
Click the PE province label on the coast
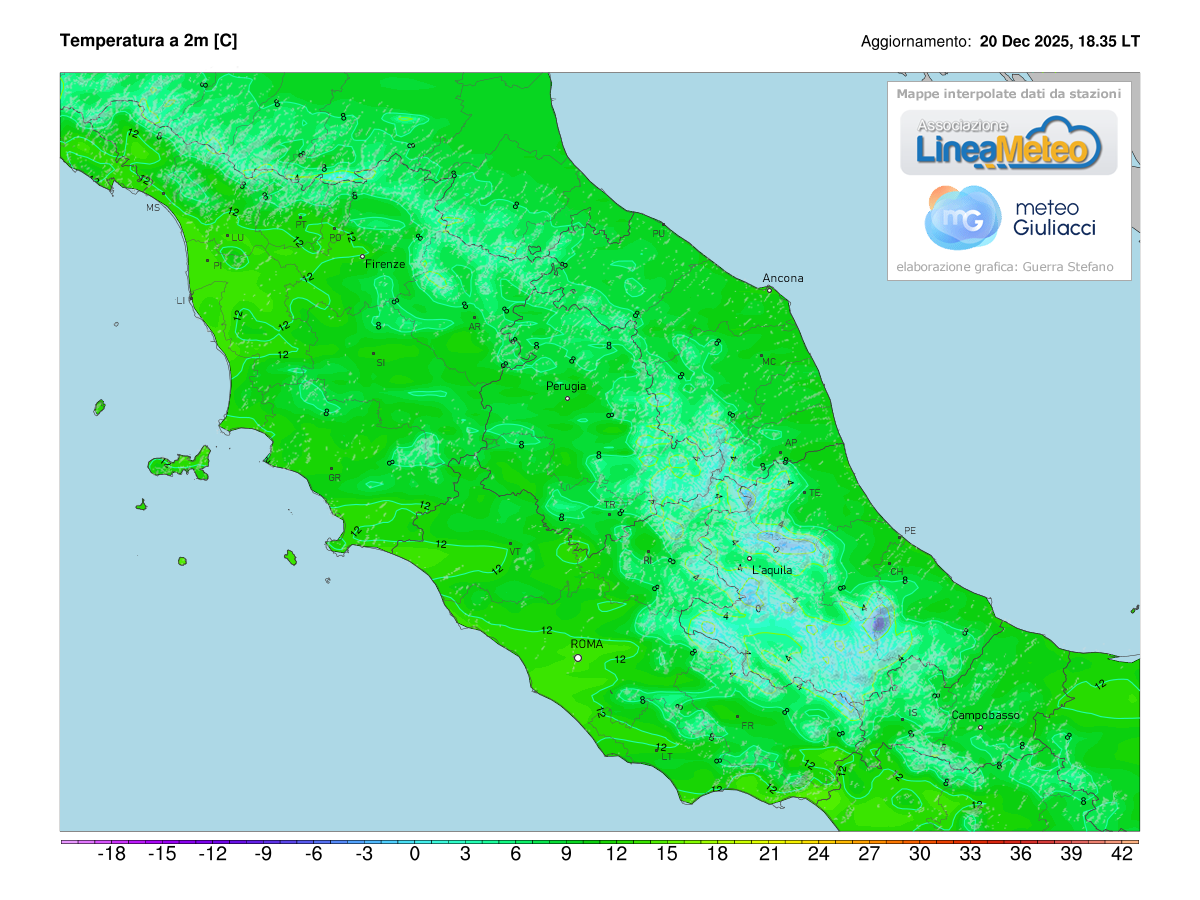(910, 532)
